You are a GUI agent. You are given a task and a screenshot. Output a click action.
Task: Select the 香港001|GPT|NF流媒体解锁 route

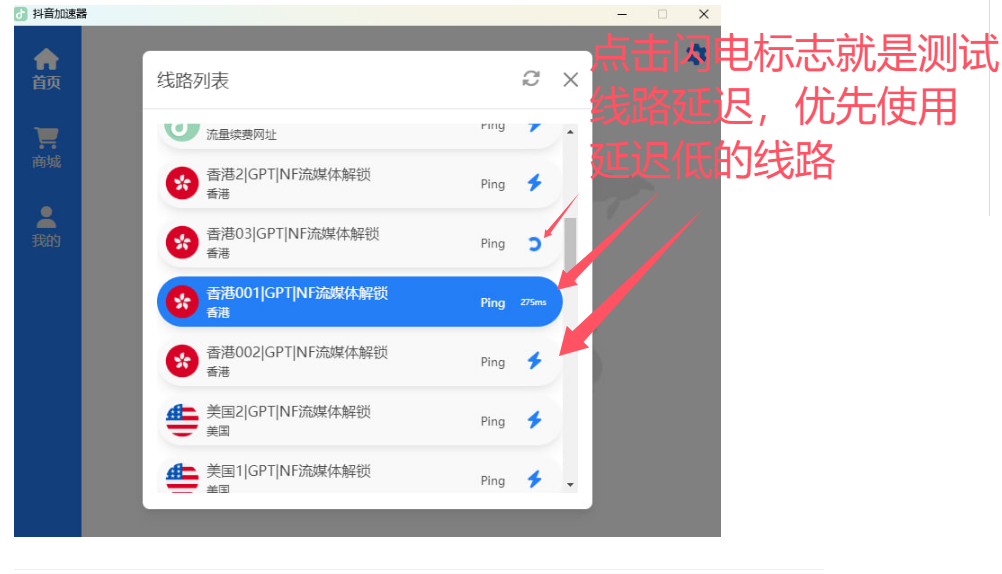coord(359,302)
